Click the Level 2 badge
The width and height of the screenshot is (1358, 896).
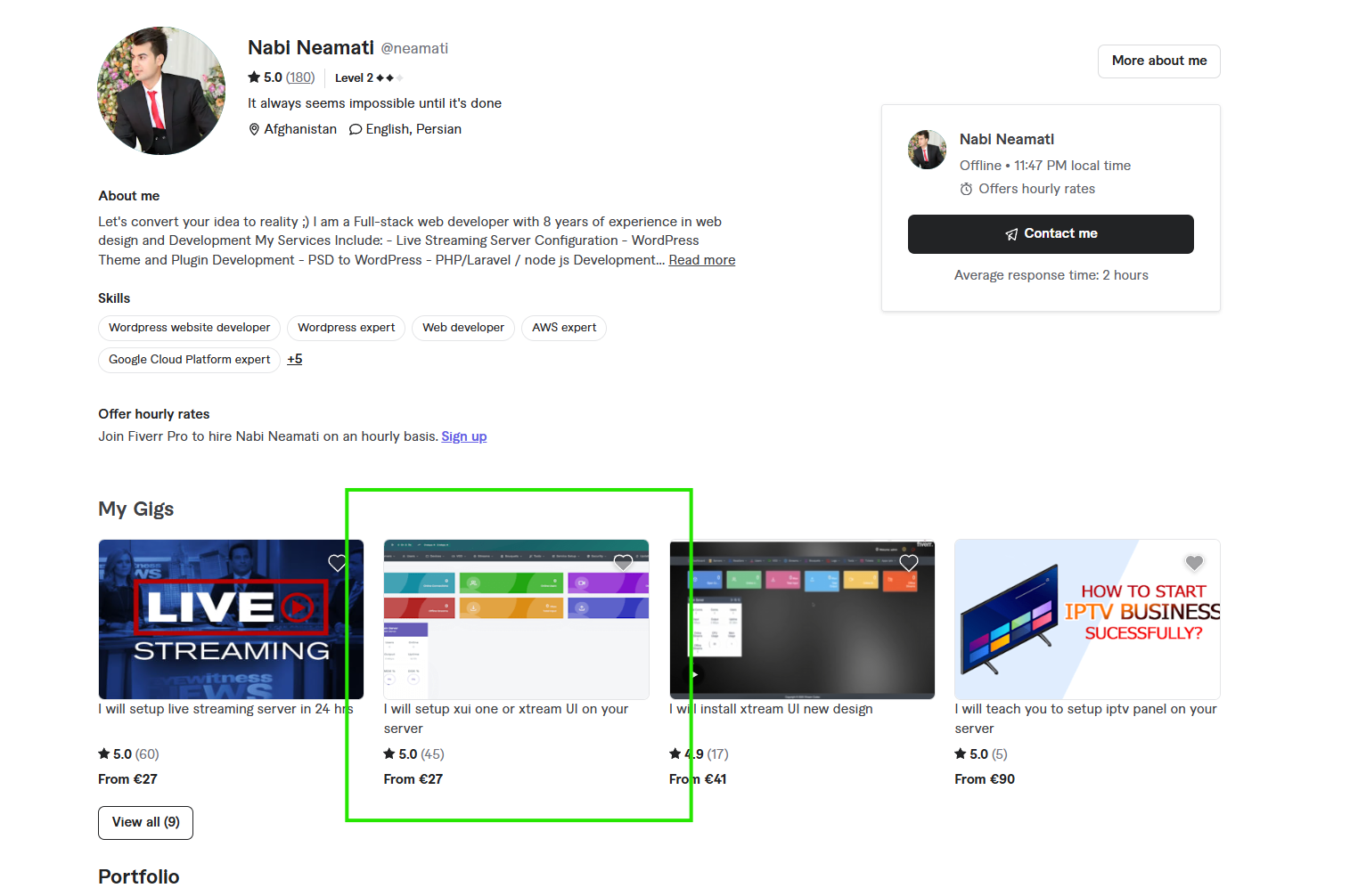point(369,78)
